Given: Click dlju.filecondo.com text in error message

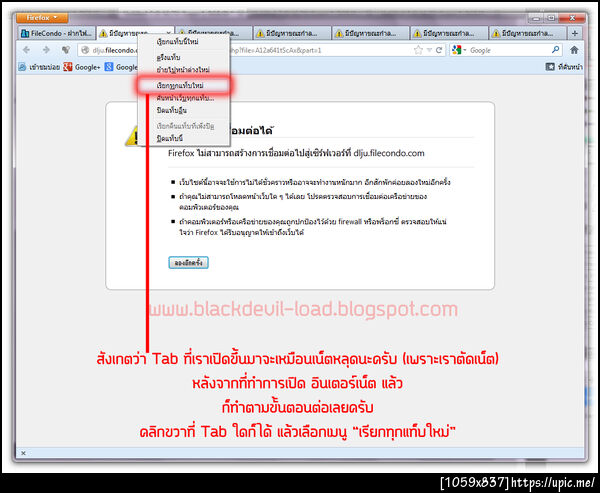Looking at the screenshot, I should [x=389, y=153].
